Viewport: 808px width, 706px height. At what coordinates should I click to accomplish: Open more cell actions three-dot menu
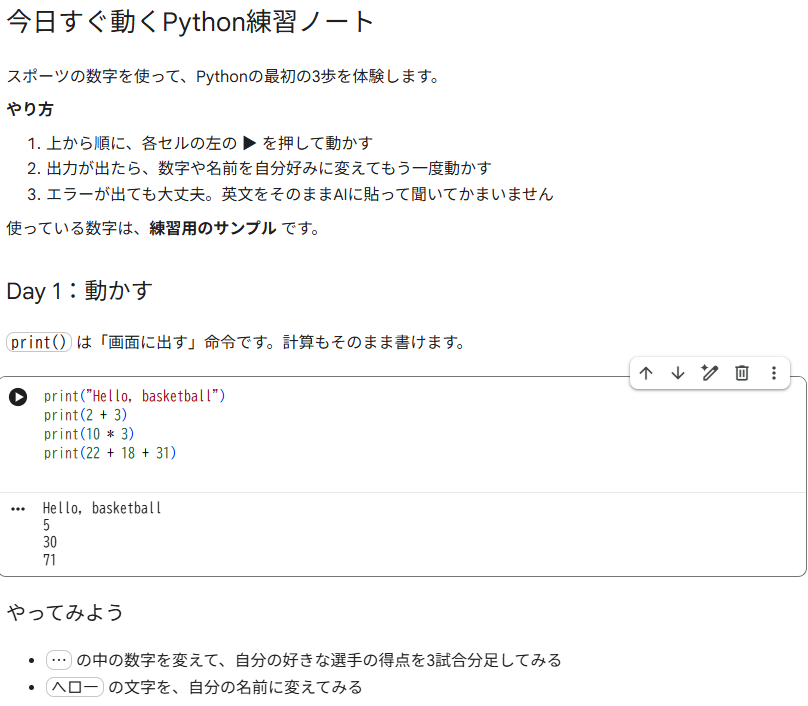point(773,373)
